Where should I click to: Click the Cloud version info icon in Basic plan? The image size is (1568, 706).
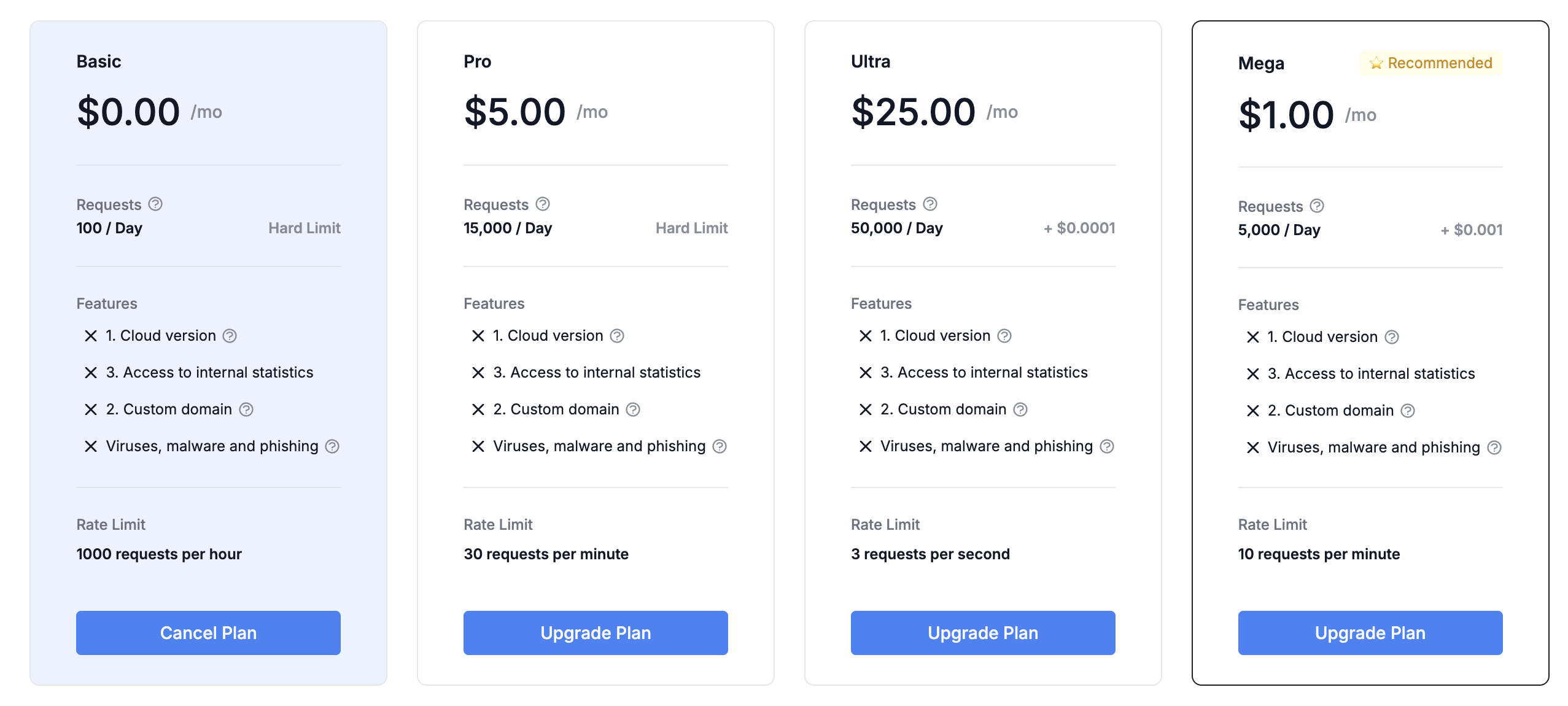pos(230,336)
